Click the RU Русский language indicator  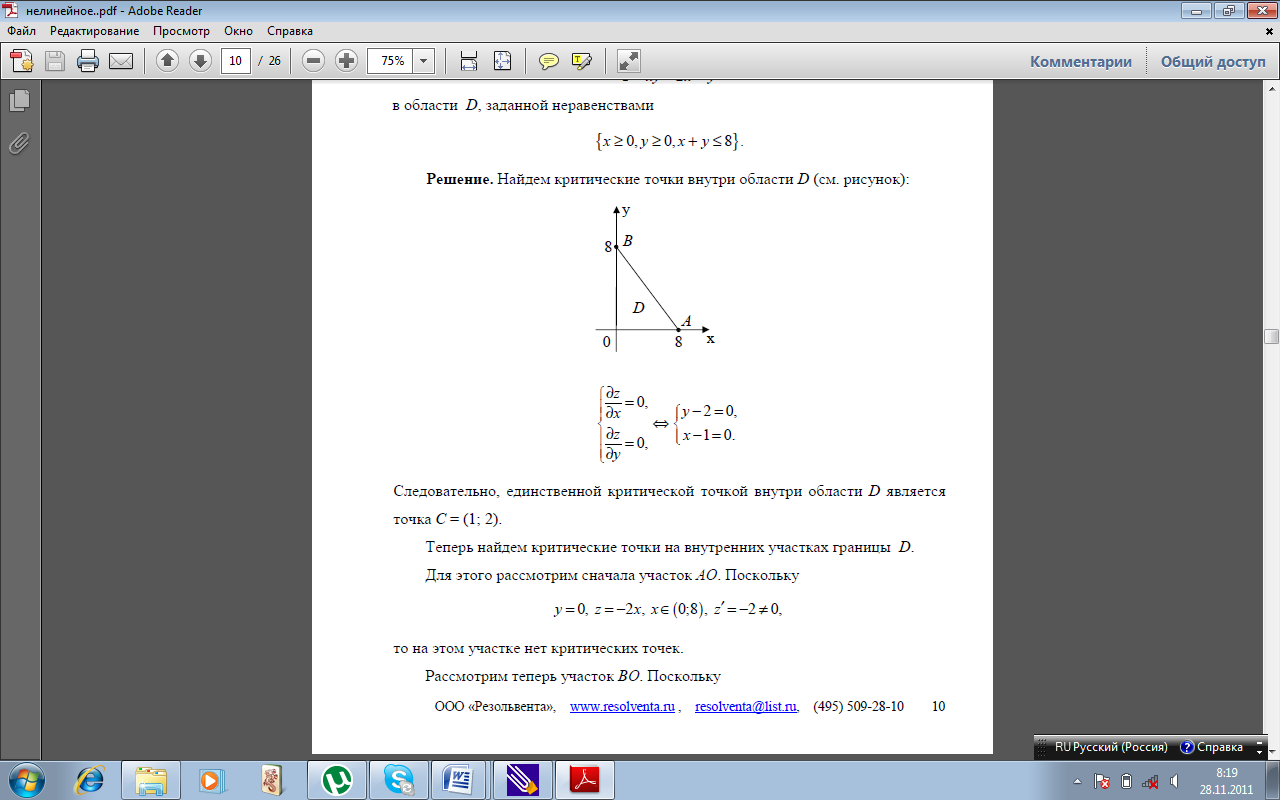pos(1112,747)
